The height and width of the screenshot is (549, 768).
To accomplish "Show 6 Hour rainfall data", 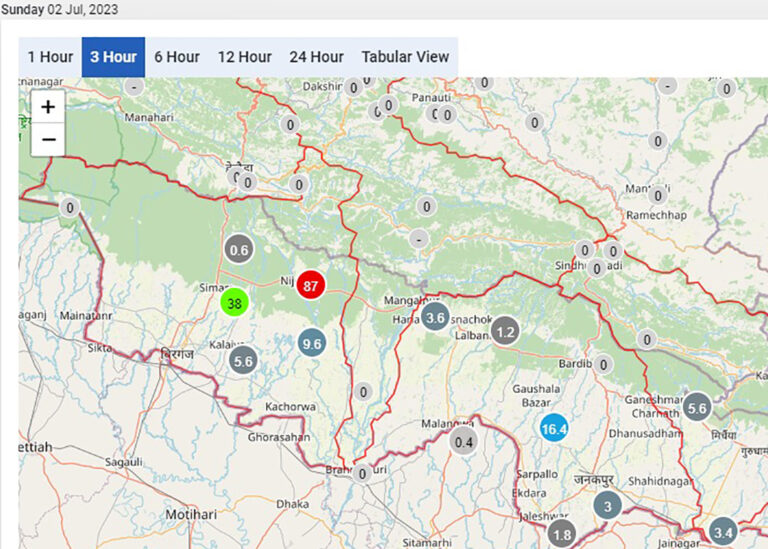I will tap(177, 57).
